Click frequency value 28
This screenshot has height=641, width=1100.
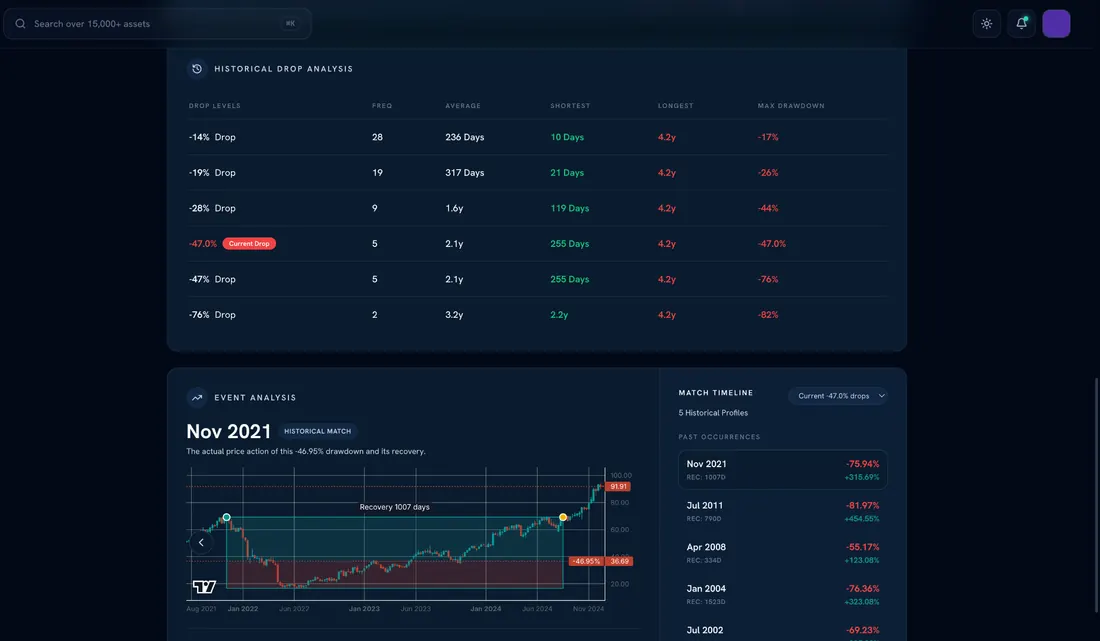tap(377, 137)
